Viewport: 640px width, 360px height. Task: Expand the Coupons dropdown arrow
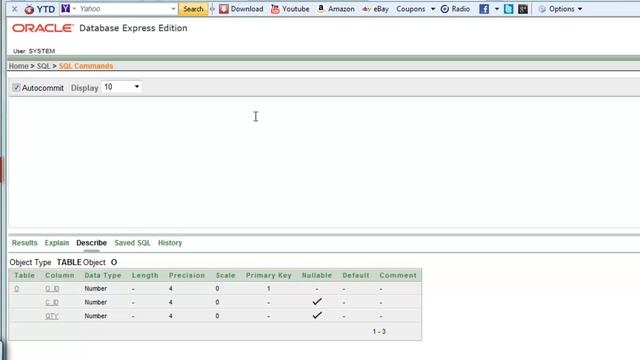pyautogui.click(x=433, y=9)
